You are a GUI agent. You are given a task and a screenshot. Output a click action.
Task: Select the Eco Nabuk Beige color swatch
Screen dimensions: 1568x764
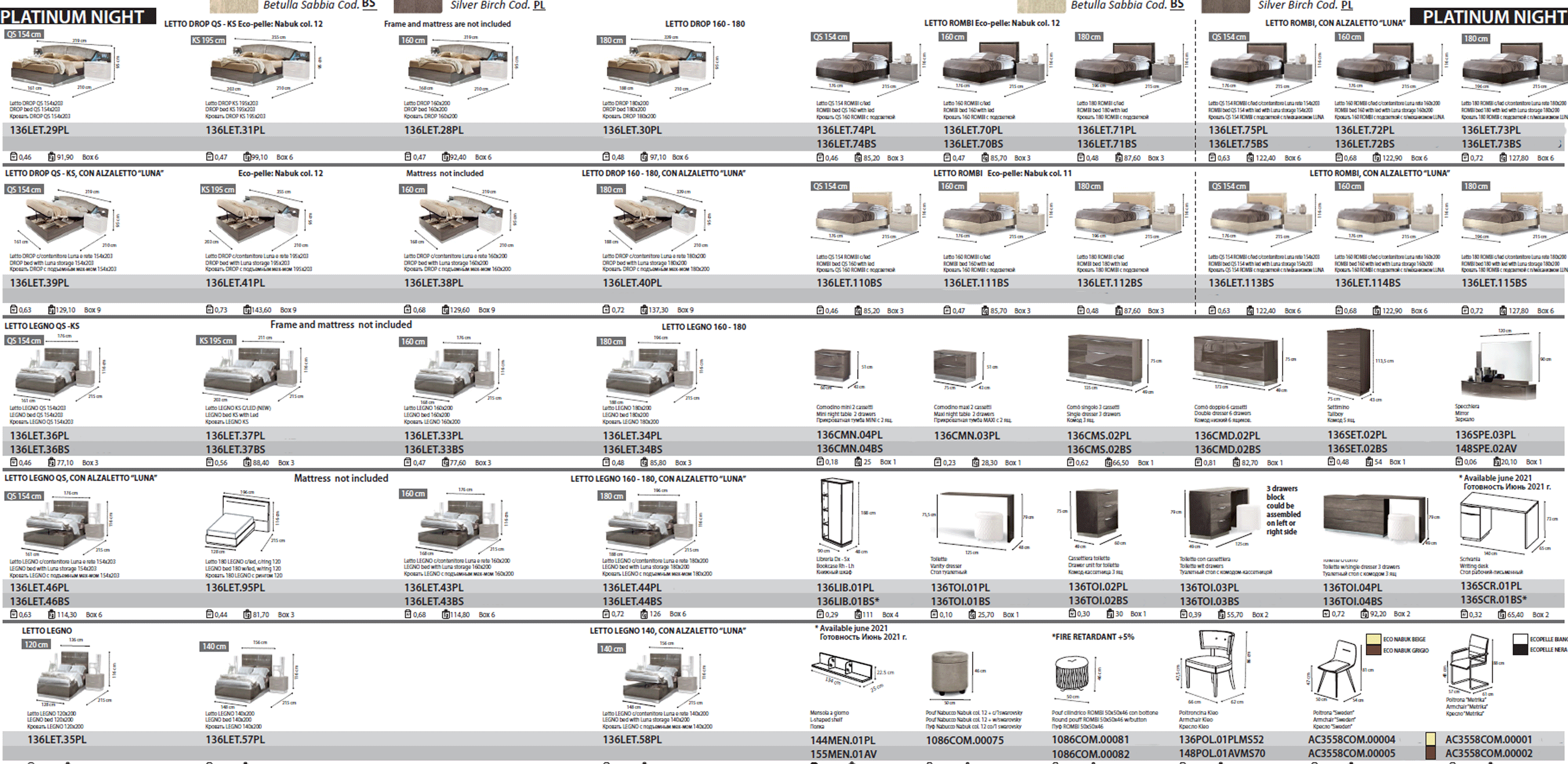click(x=1373, y=639)
